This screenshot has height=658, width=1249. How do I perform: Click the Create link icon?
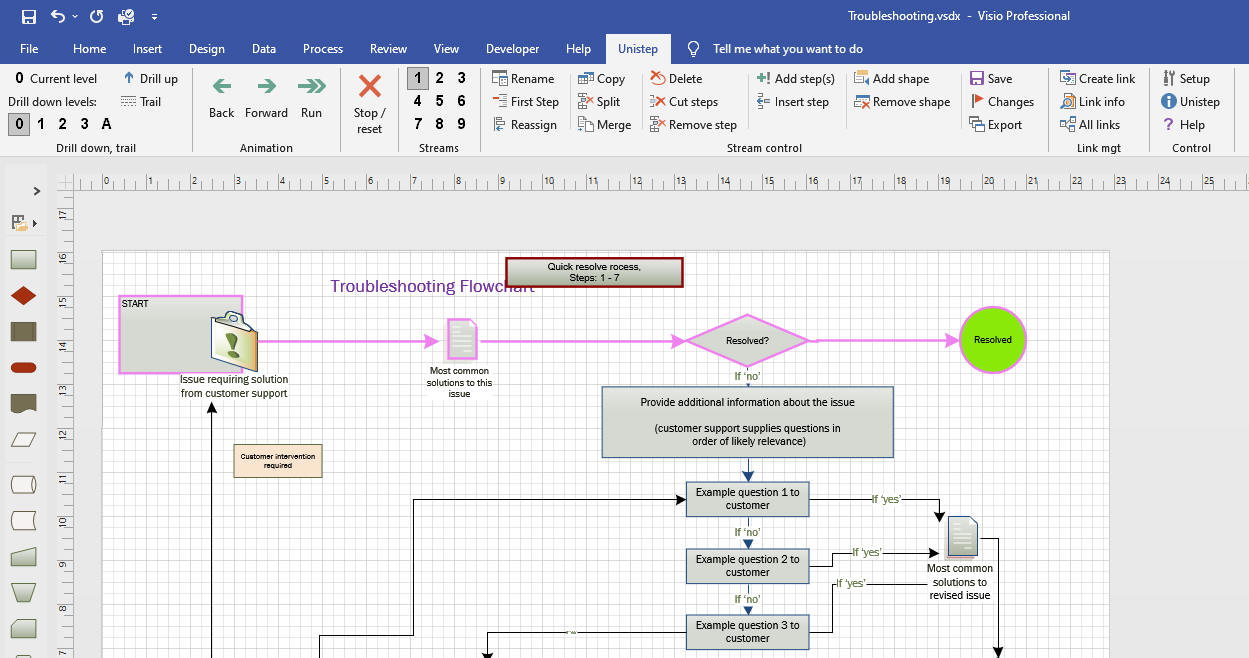[x=1068, y=78]
